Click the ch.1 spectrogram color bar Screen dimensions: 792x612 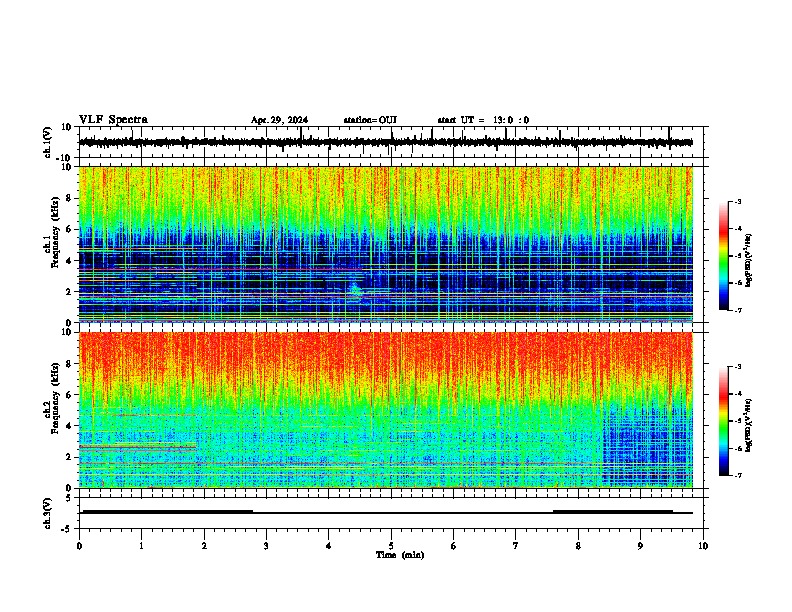tap(723, 256)
